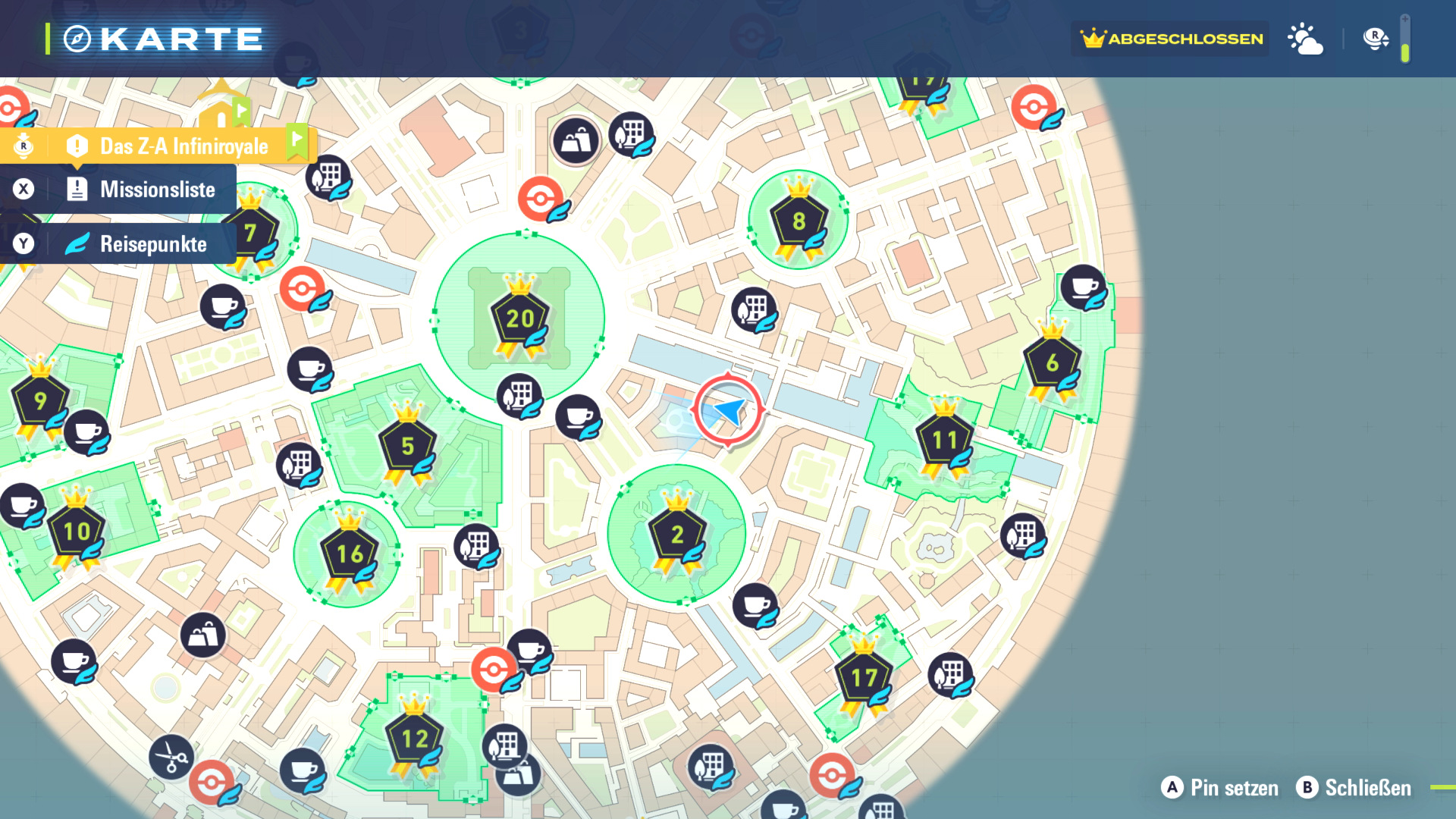The height and width of the screenshot is (819, 1456).
Task: Click the shopping bag store icon at top
Action: coord(576,140)
